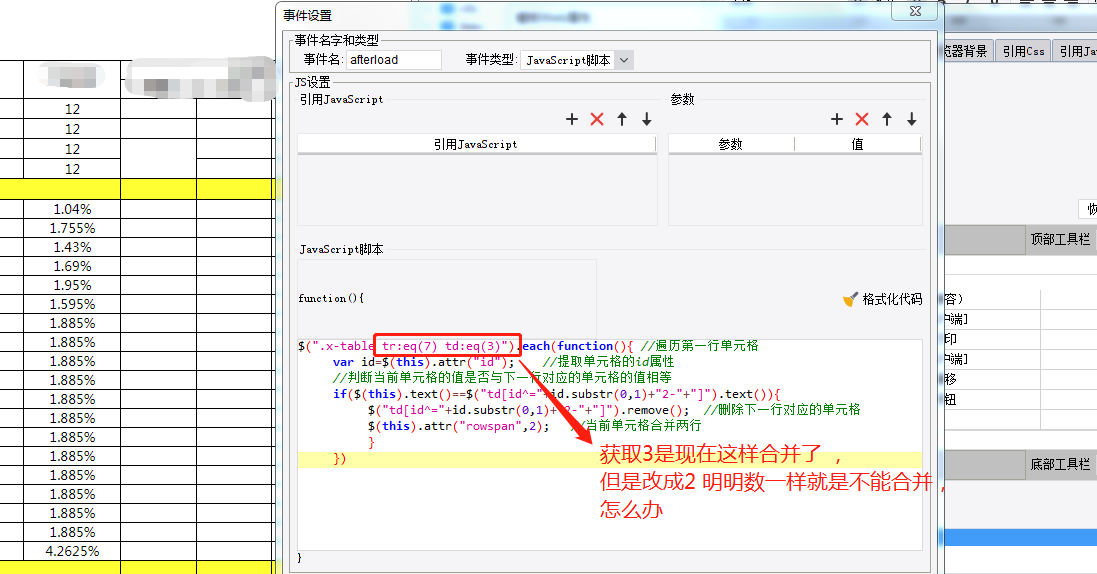Click in the JavaScript script editor area

609,444
